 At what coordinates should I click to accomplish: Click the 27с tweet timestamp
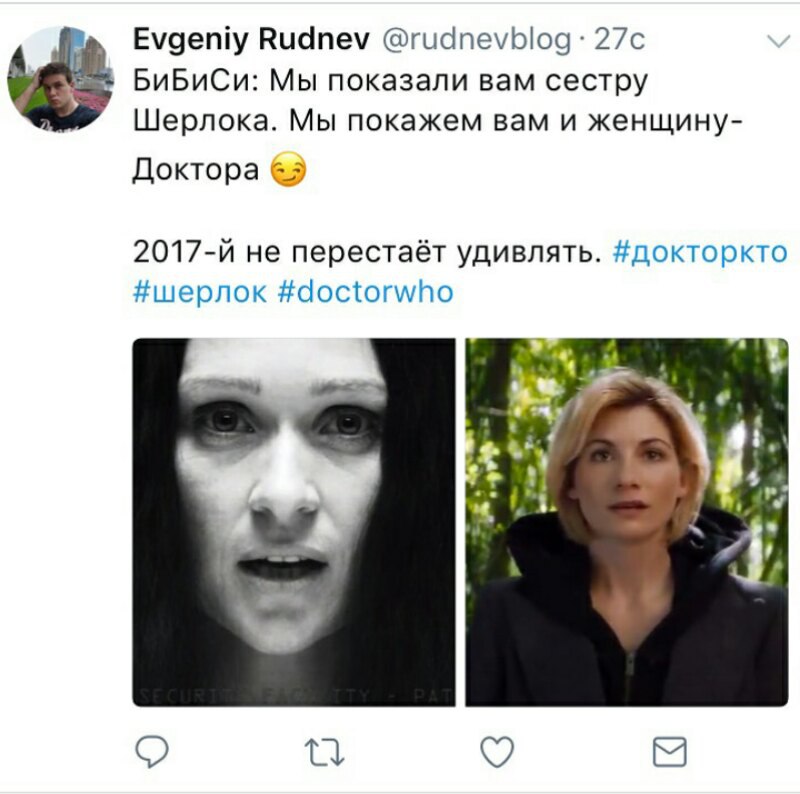tap(619, 39)
